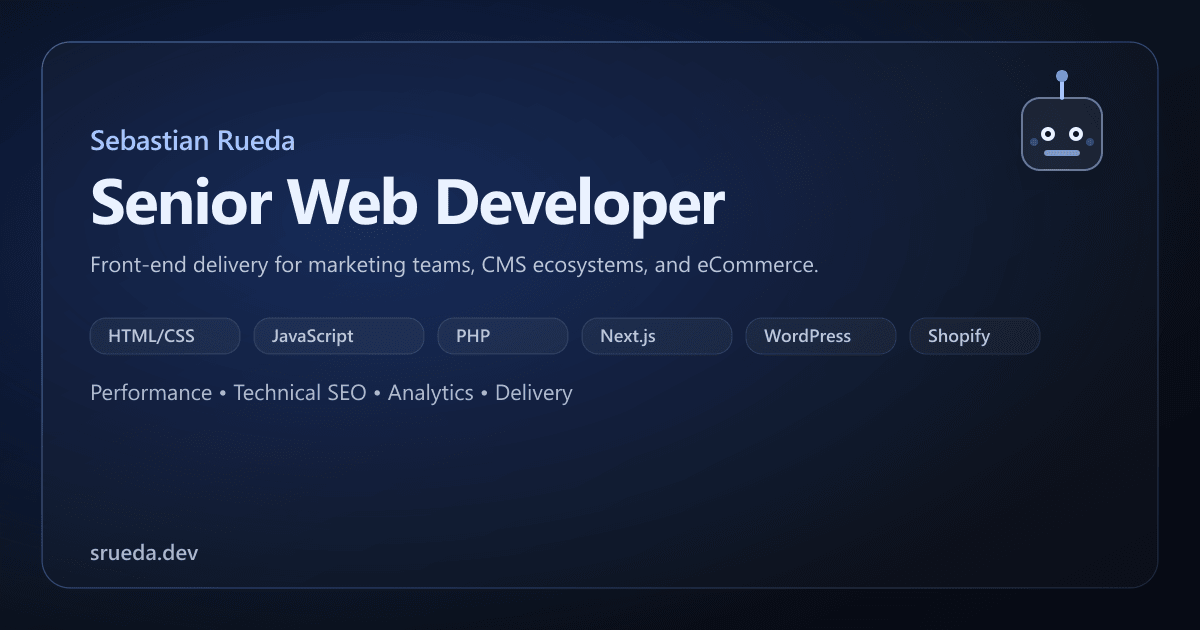This screenshot has width=1200, height=630.
Task: Select the WordPress skill tag
Action: click(821, 336)
